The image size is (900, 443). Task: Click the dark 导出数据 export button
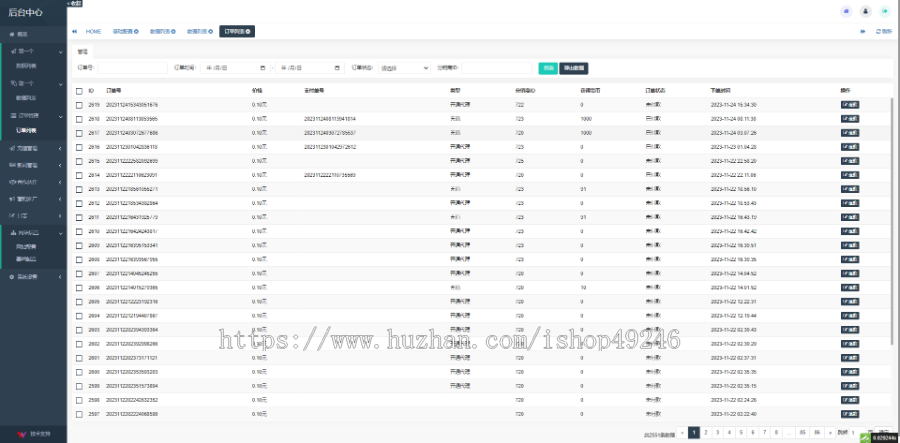pos(573,68)
